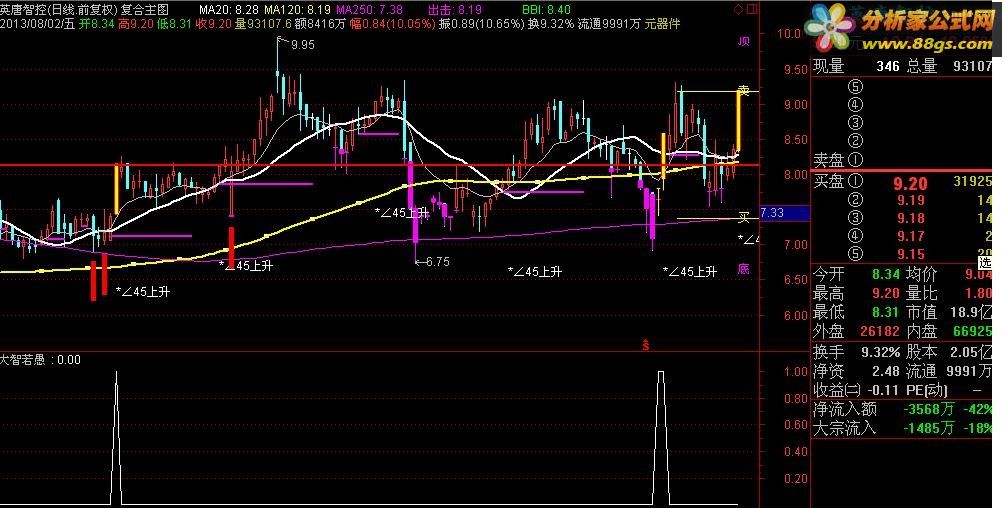Click the 股本 2.05亿 value
The height and width of the screenshot is (508, 1004).
[971, 352]
